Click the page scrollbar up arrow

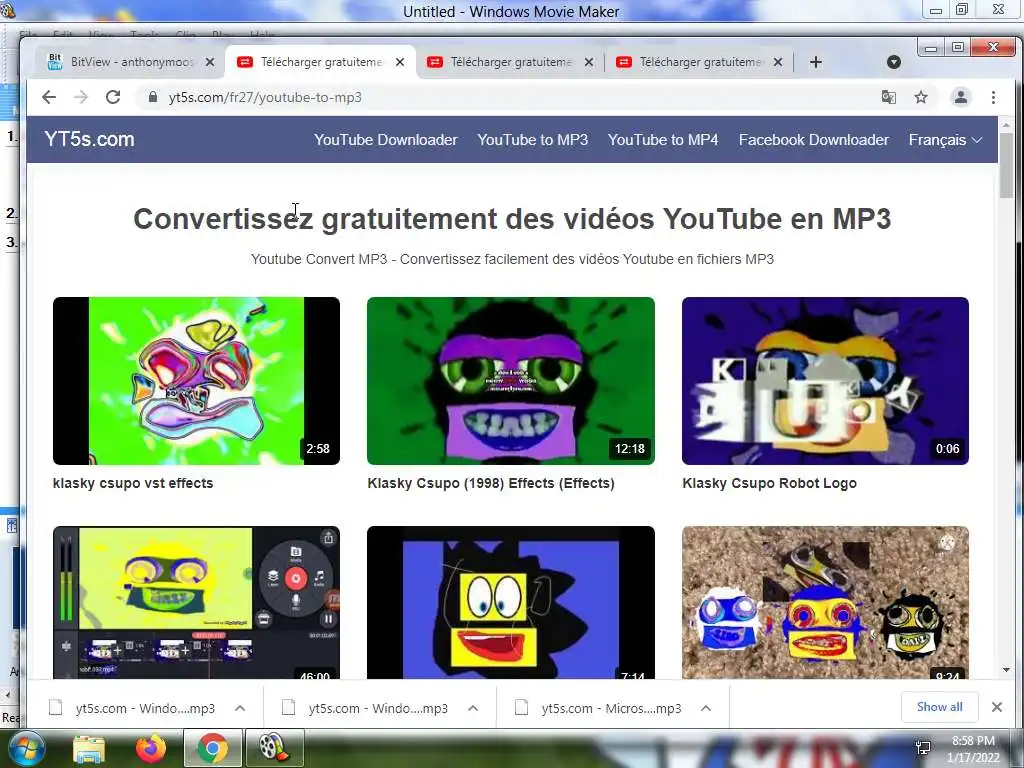point(1006,124)
